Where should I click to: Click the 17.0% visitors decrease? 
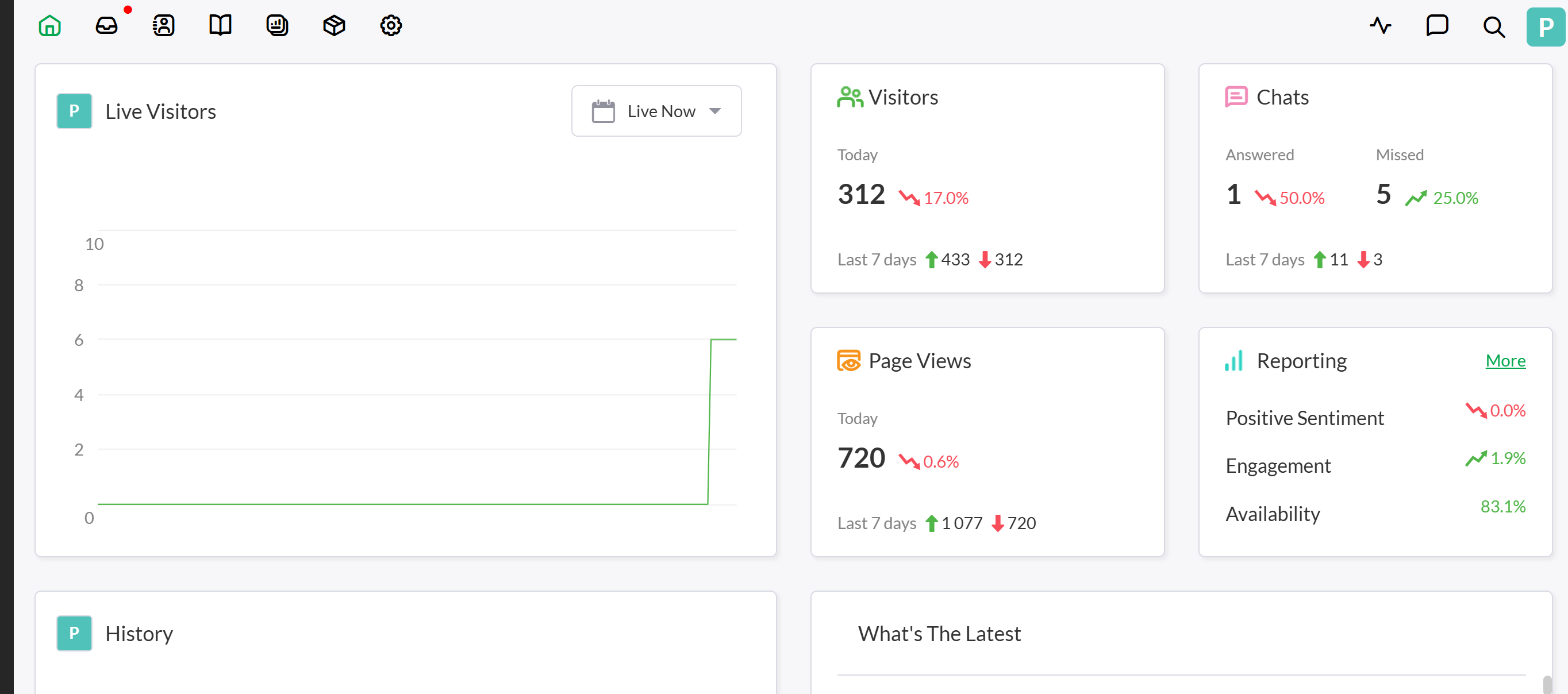[x=946, y=198]
